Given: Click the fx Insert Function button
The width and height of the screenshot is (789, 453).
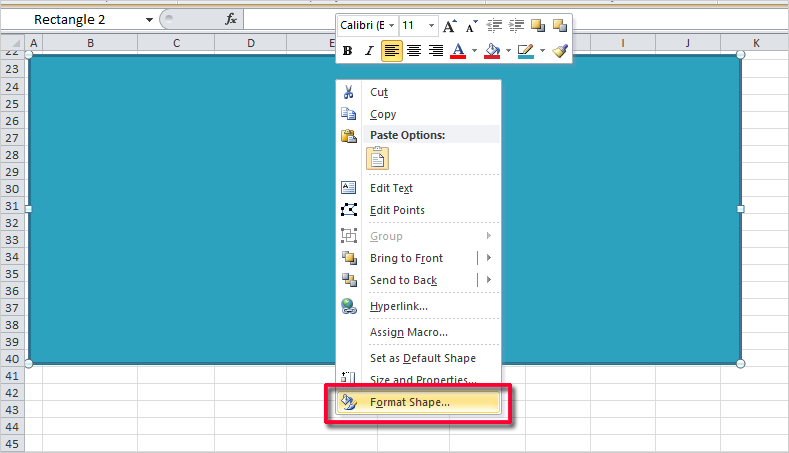Looking at the screenshot, I should 230,20.
